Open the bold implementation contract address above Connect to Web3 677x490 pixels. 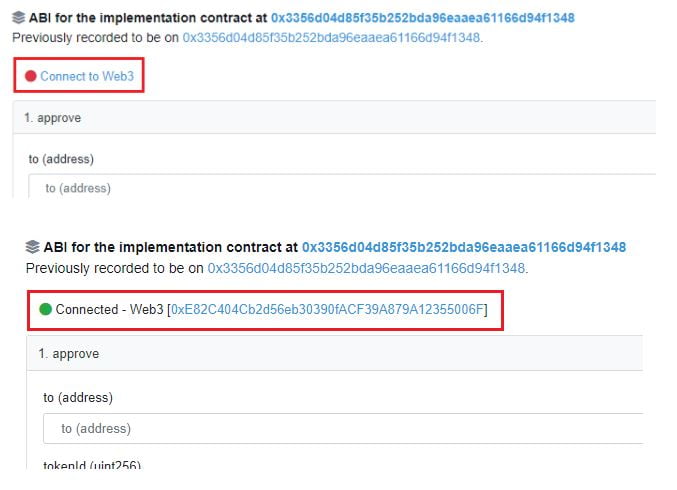pos(422,18)
